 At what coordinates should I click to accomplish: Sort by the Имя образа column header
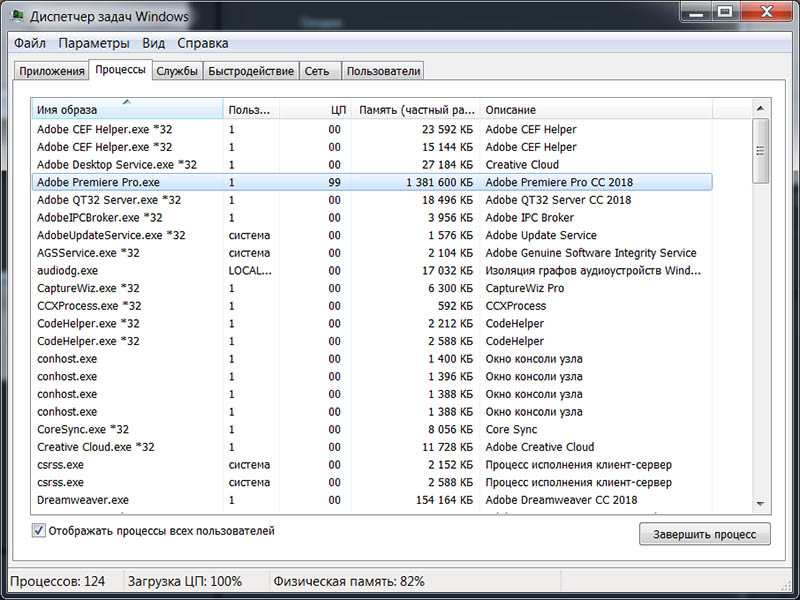tap(128, 109)
